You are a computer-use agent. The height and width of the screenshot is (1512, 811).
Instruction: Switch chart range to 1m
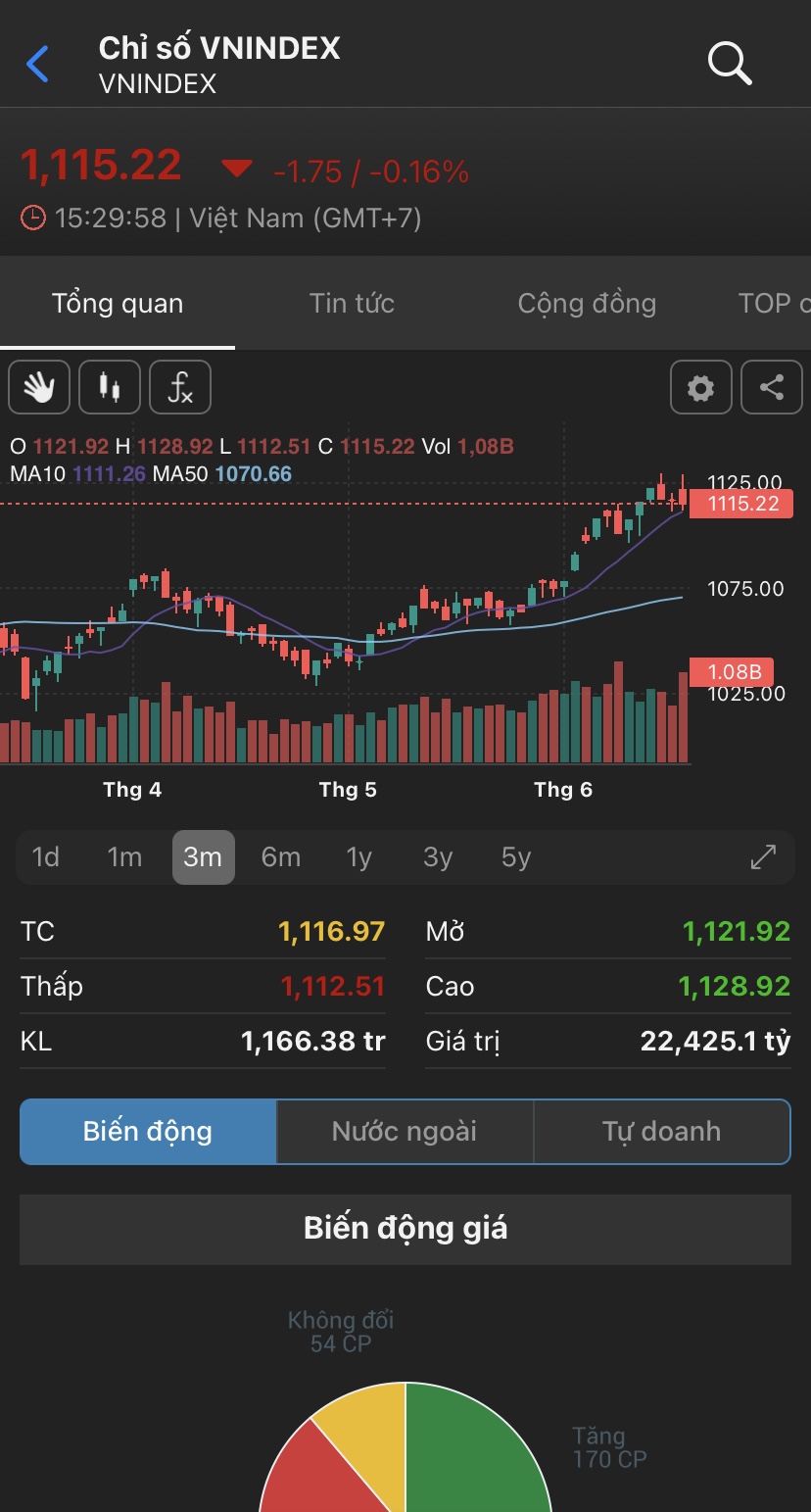(x=124, y=857)
